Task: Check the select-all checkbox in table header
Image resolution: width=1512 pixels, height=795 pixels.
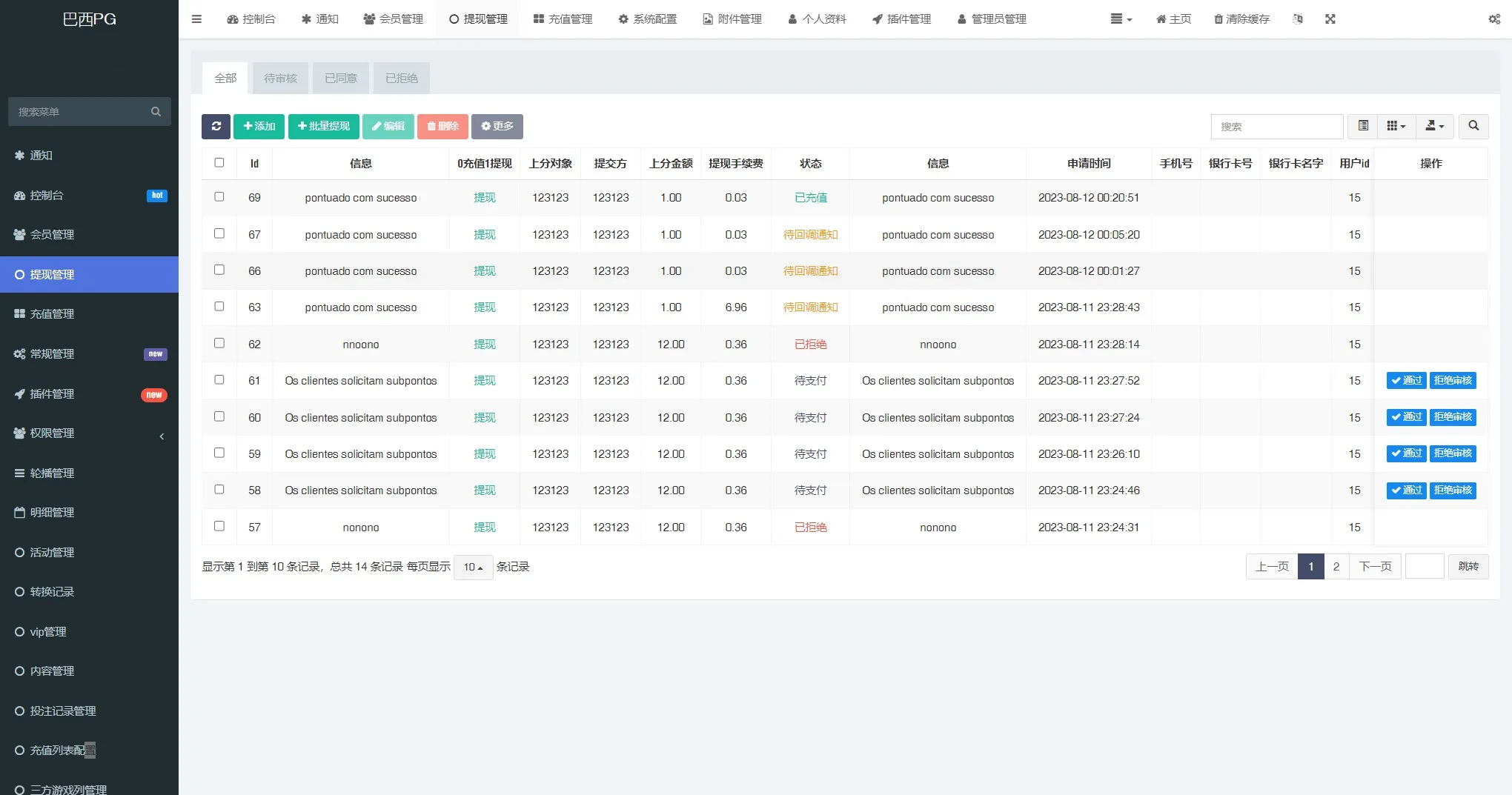Action: tap(219, 162)
